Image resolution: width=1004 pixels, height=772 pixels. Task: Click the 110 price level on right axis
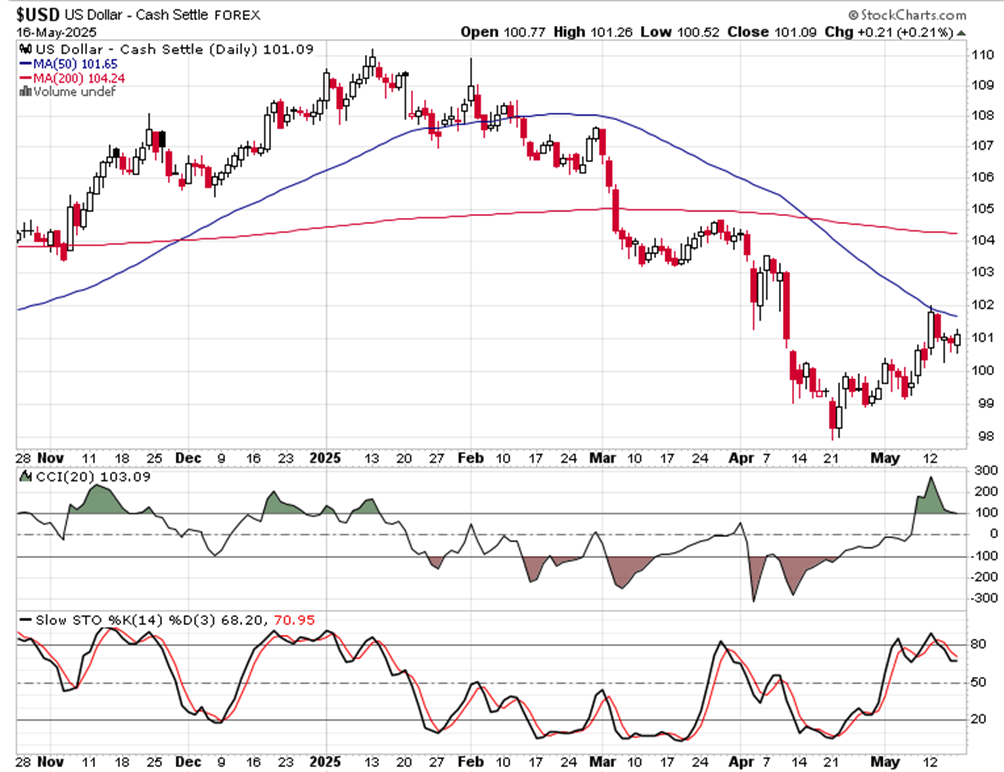(x=982, y=55)
